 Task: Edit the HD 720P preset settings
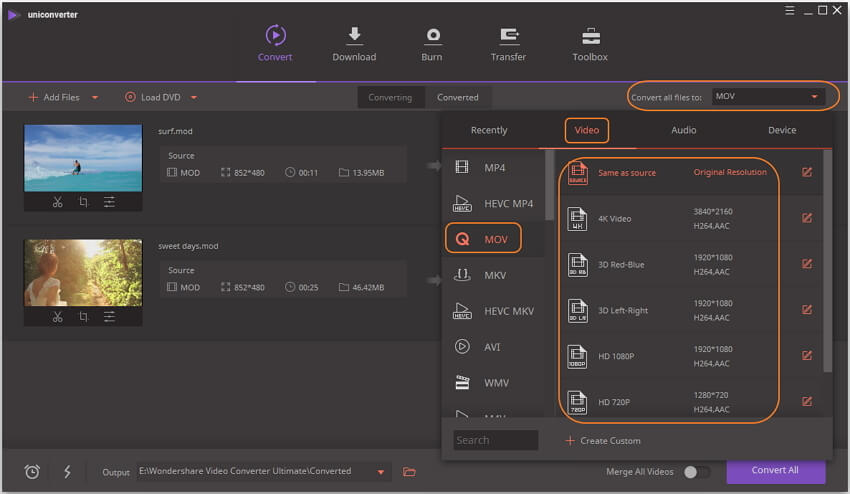(807, 401)
